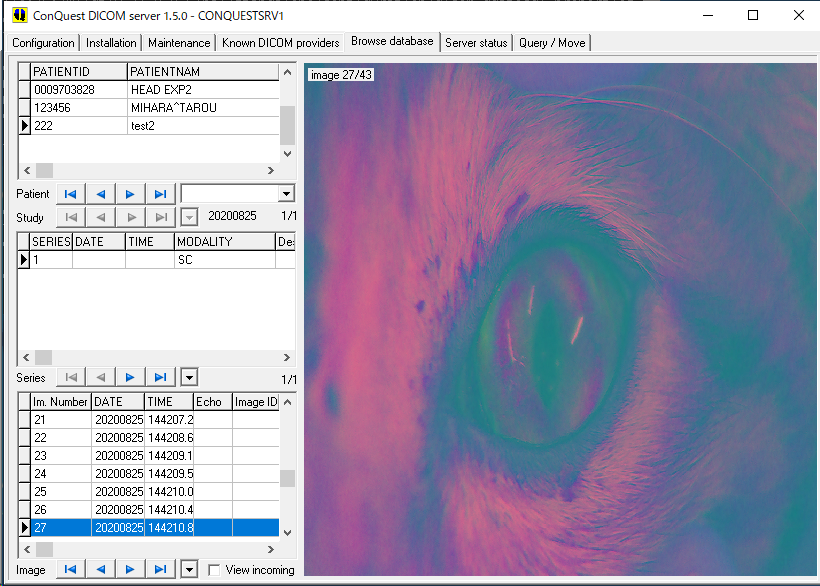Click the image list scroll down arrow
Image resolution: width=820 pixels, height=586 pixels.
(x=287, y=533)
